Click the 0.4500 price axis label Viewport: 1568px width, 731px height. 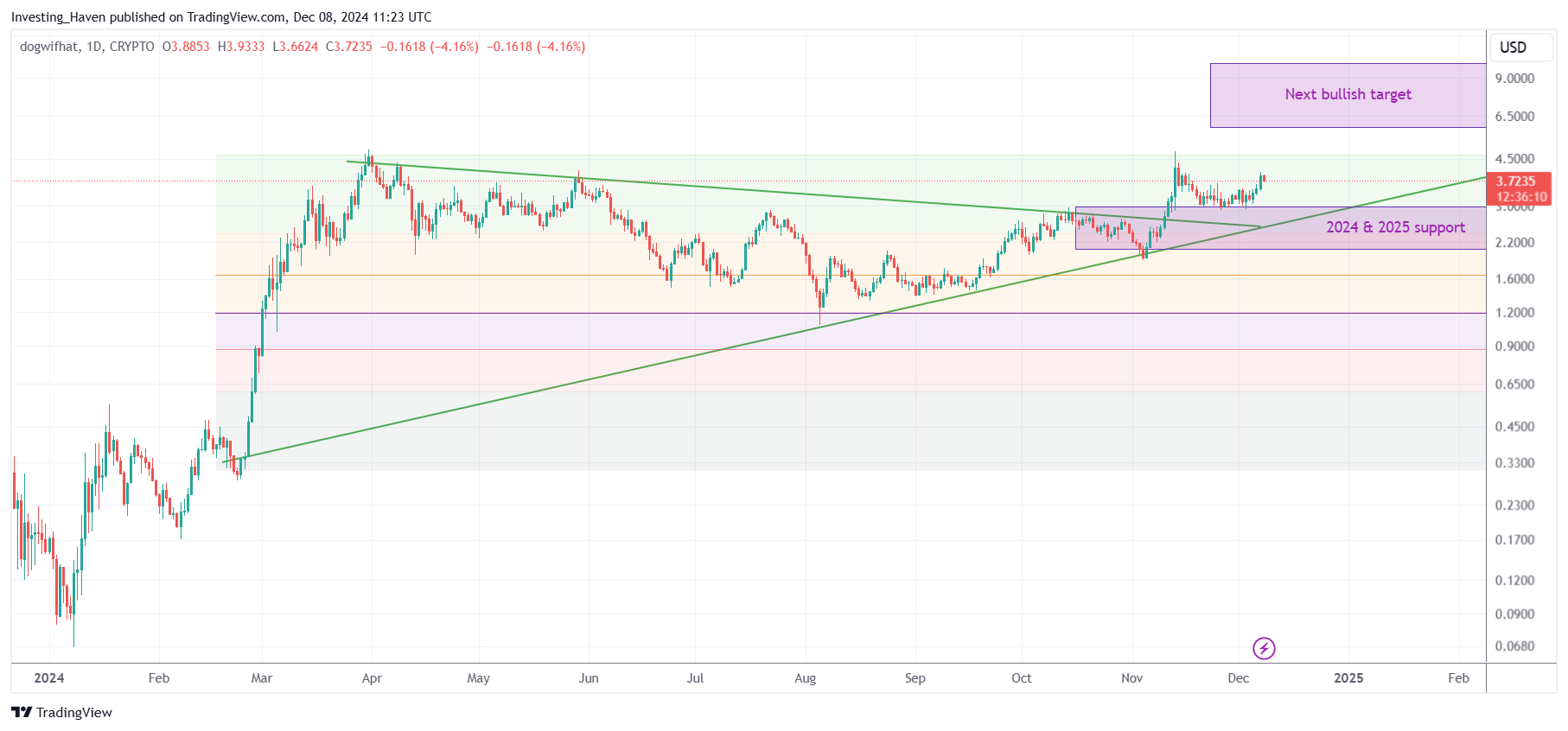point(1514,427)
